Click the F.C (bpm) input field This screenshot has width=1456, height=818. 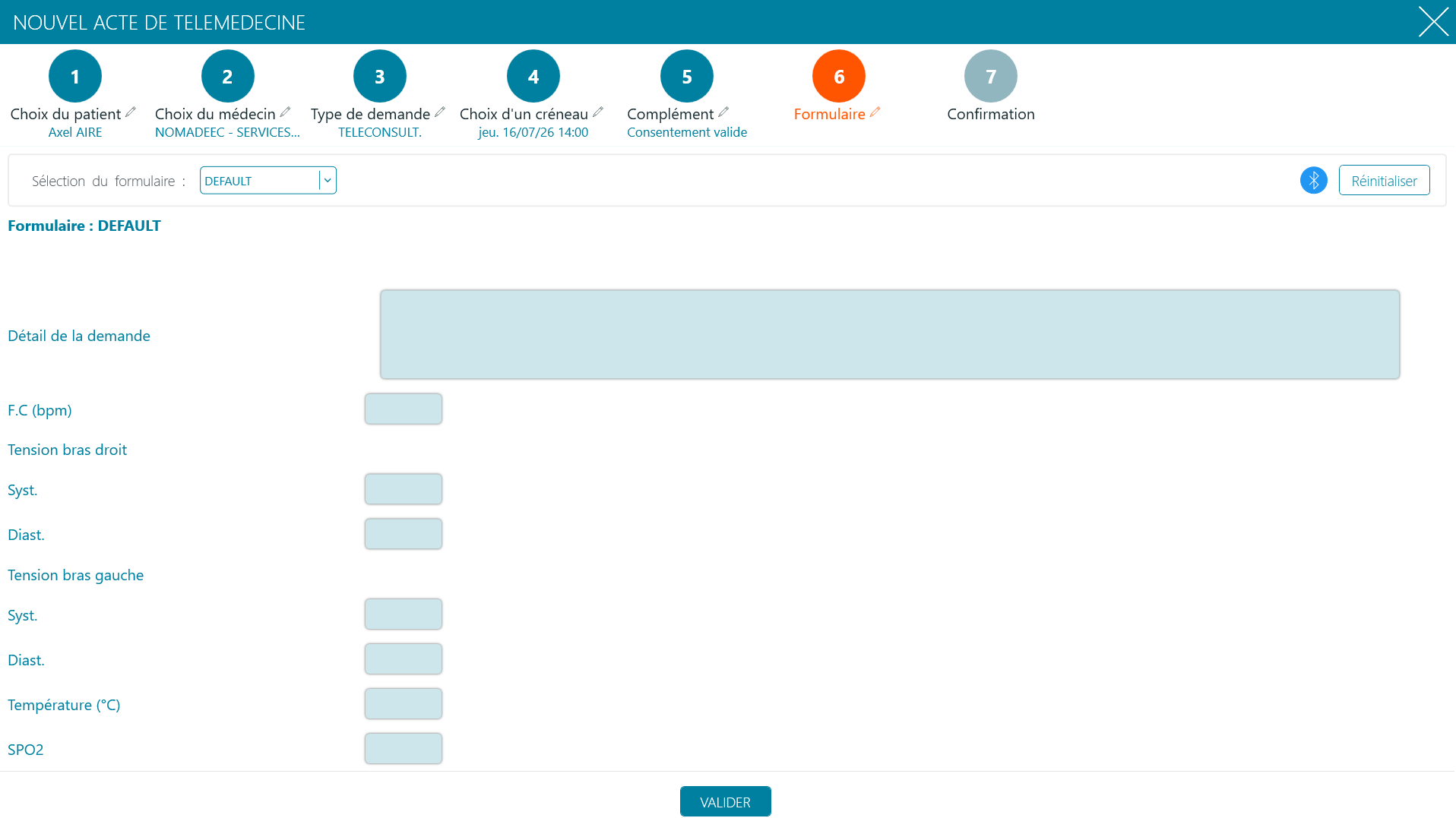[x=404, y=409]
